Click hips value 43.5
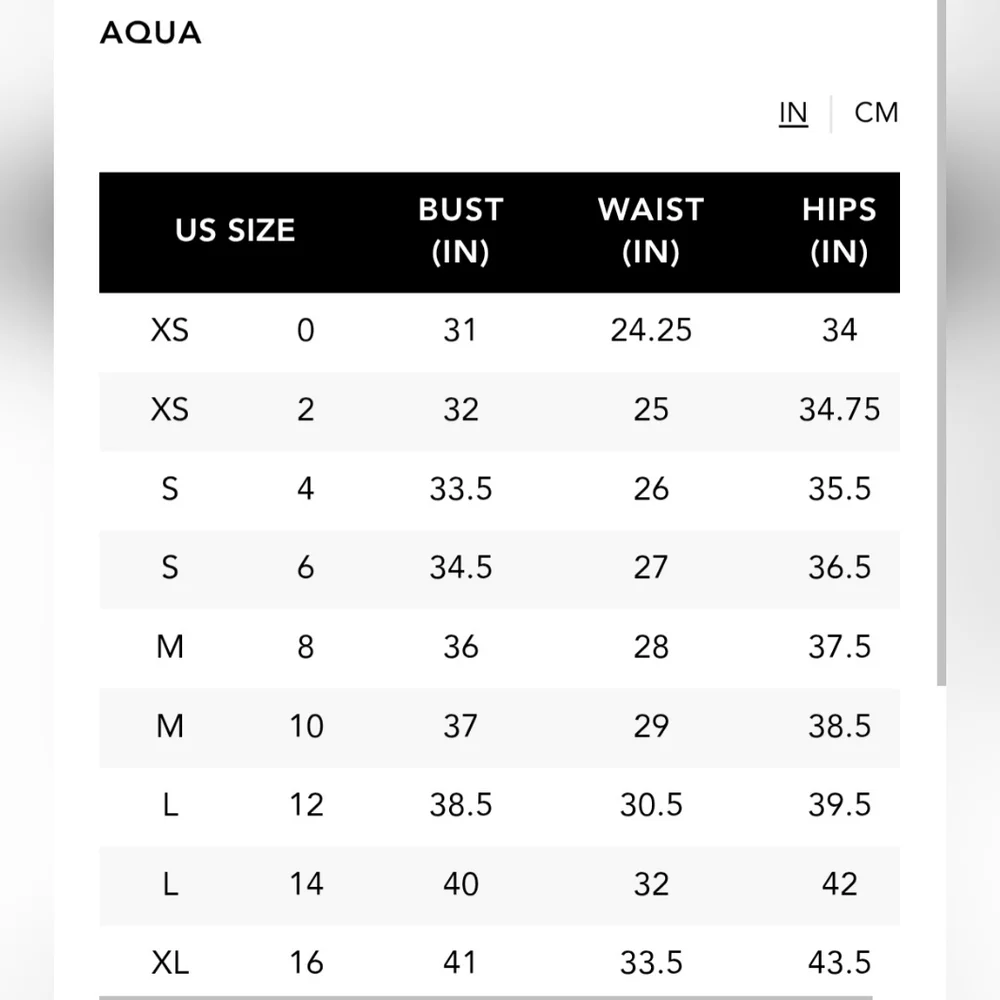This screenshot has height=1000, width=1000. (x=839, y=963)
